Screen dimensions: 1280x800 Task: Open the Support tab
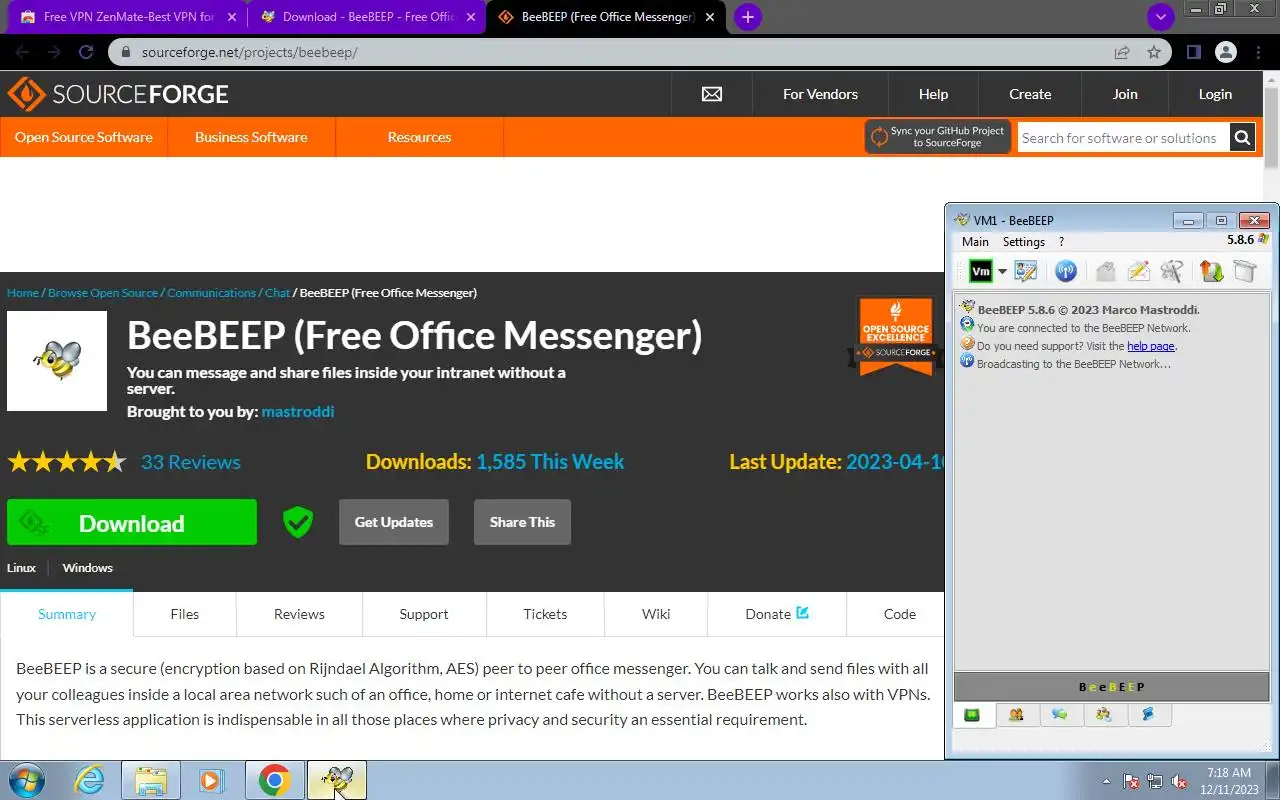[424, 614]
